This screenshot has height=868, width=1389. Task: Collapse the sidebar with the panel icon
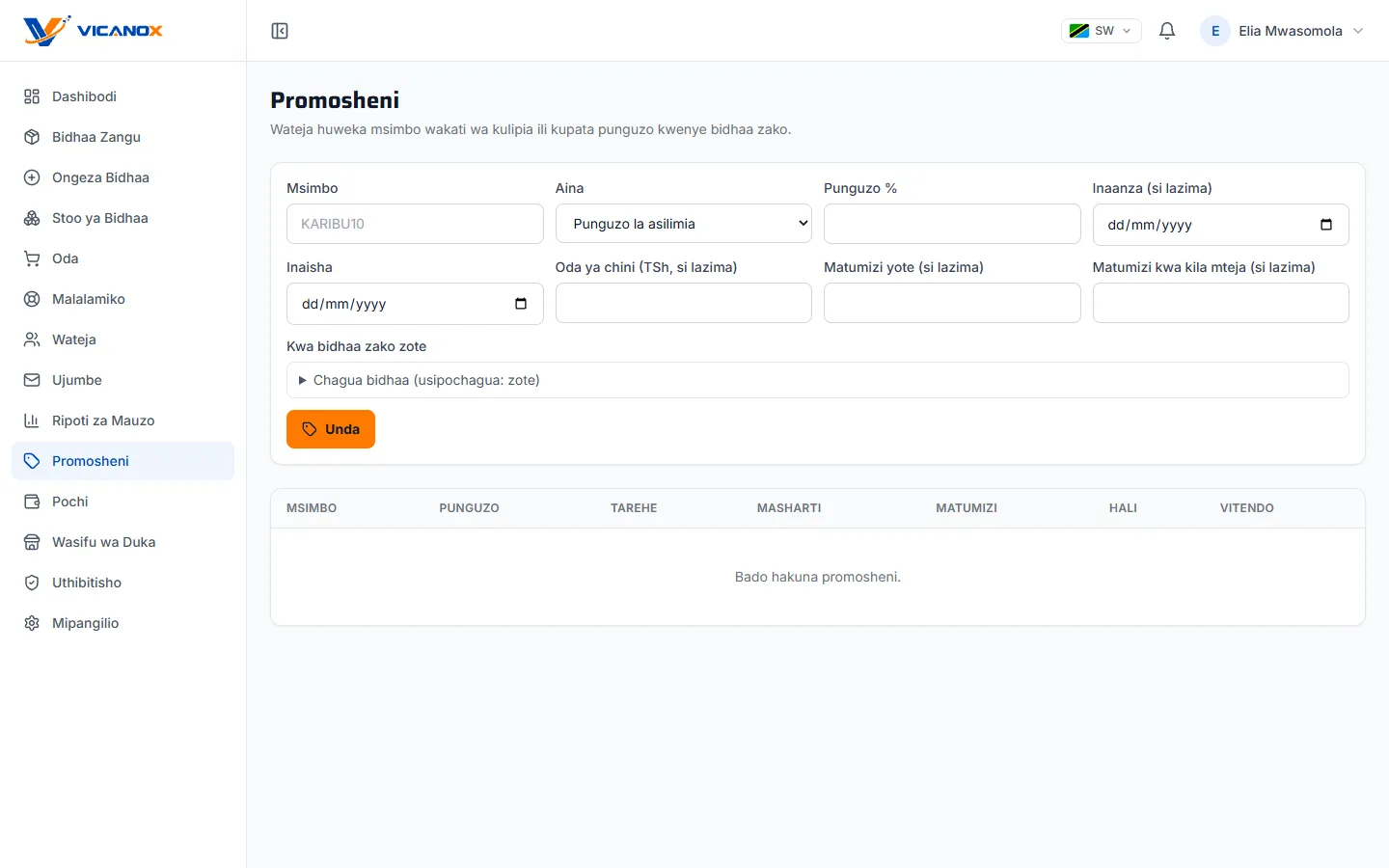pos(280,31)
